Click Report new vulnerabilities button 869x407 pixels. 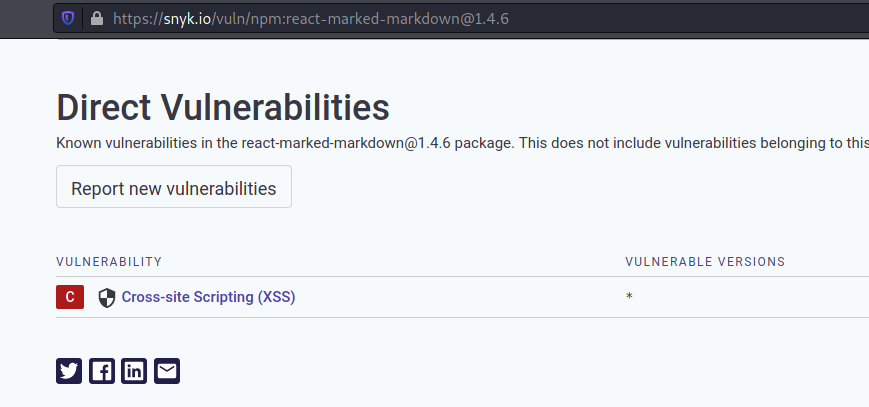[173, 187]
